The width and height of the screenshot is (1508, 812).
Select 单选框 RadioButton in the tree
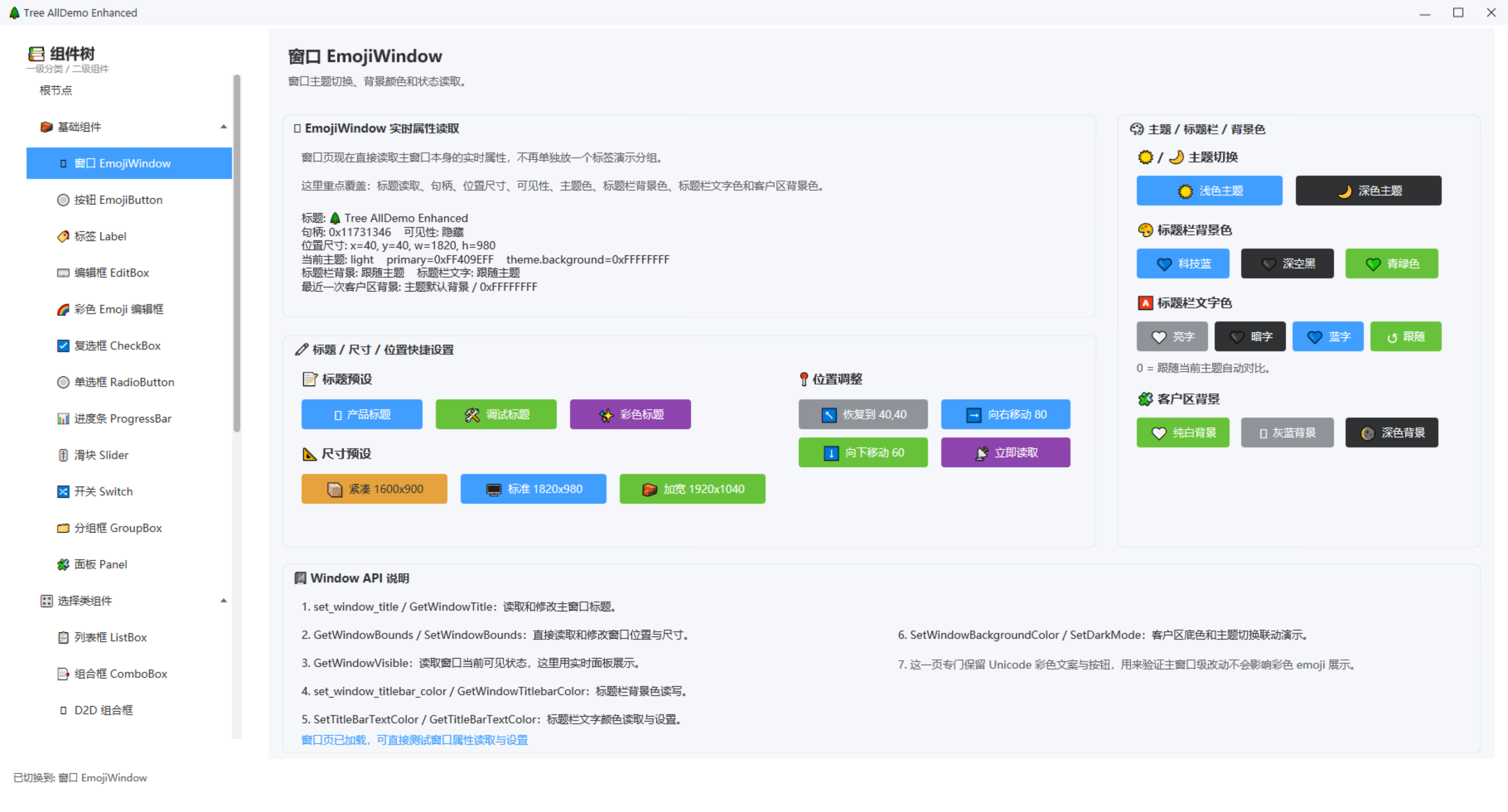click(124, 382)
